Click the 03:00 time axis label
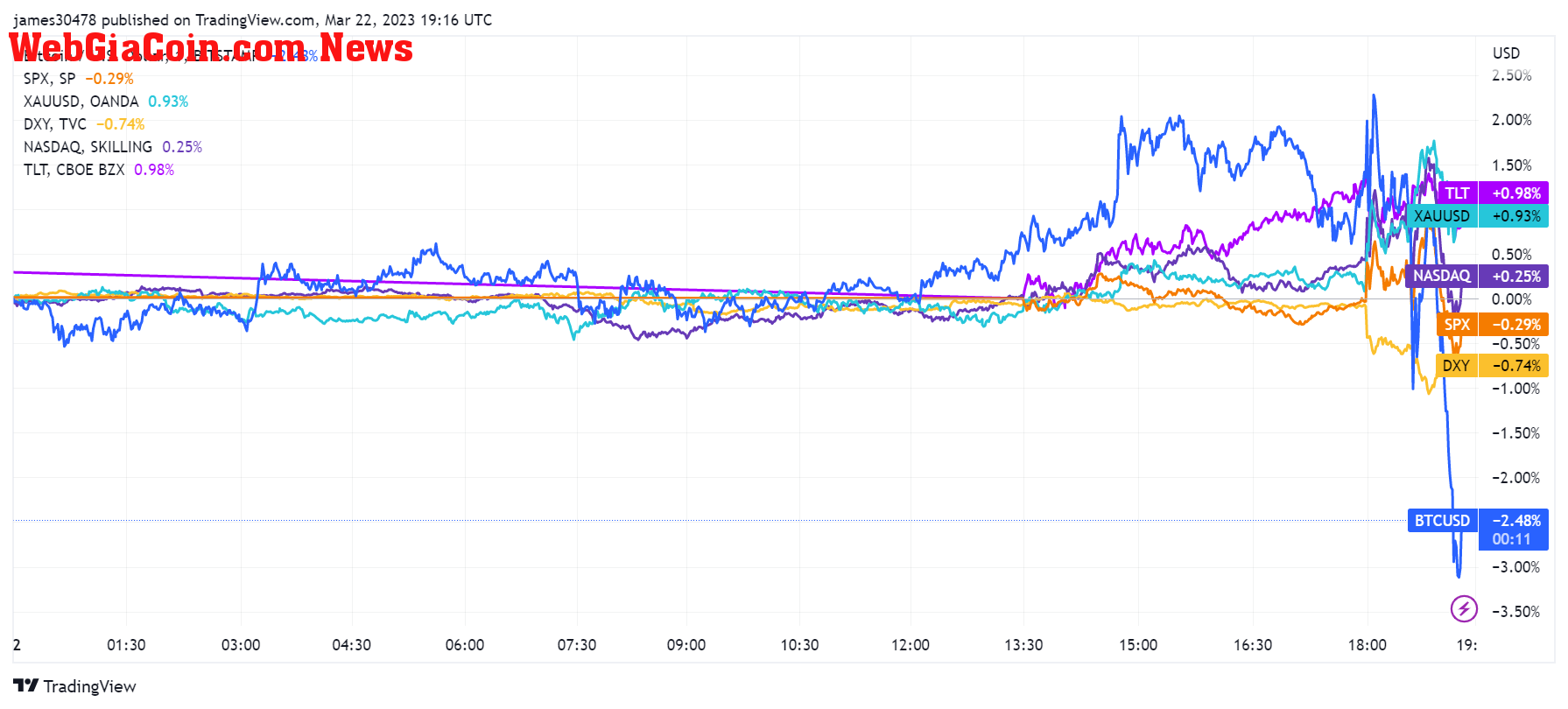This screenshot has width=1568, height=709. 241,645
